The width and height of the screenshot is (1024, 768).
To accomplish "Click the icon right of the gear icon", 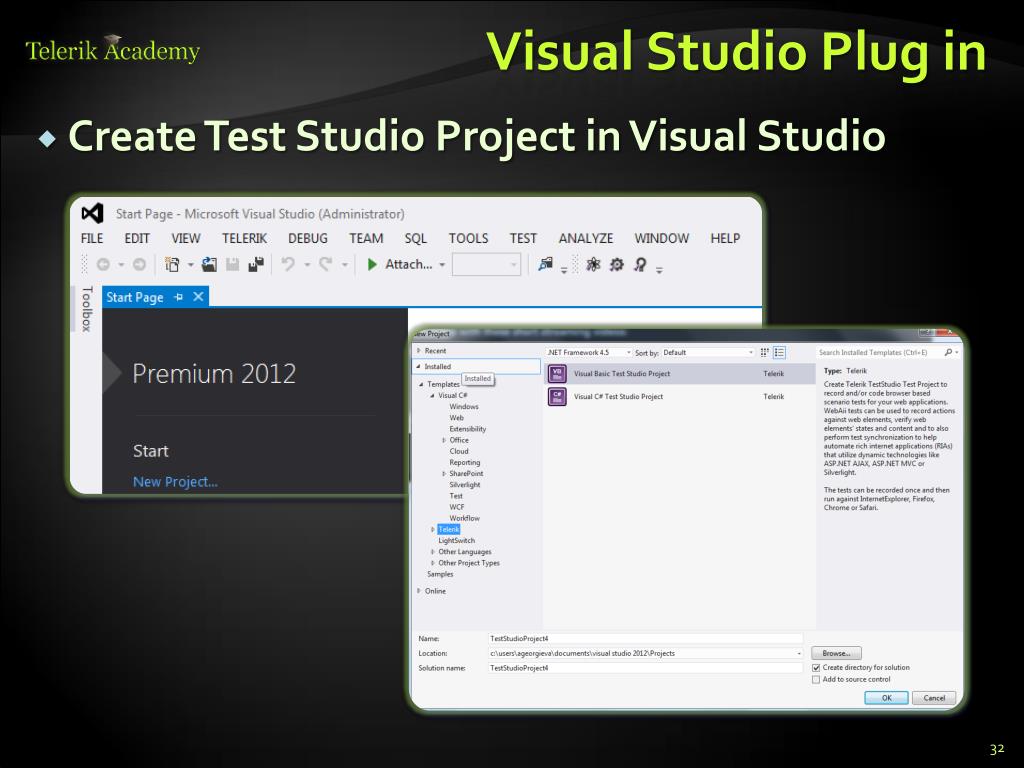I will coord(640,264).
